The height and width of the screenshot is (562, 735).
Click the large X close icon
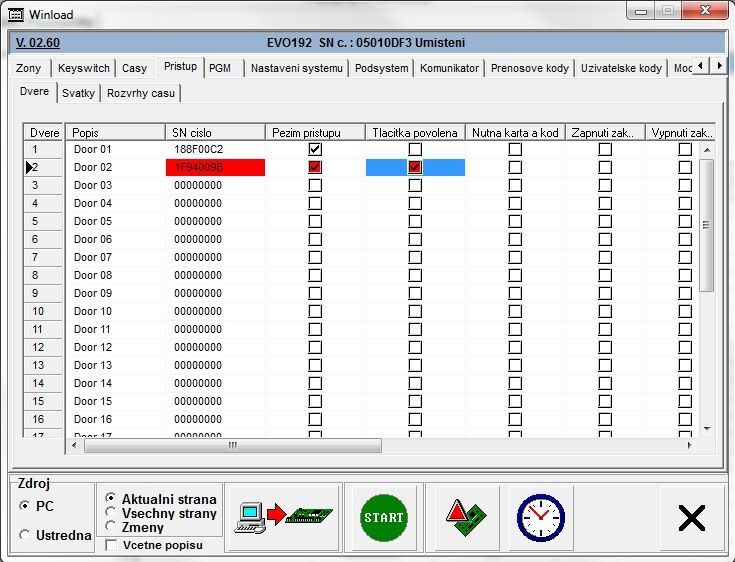(x=691, y=517)
